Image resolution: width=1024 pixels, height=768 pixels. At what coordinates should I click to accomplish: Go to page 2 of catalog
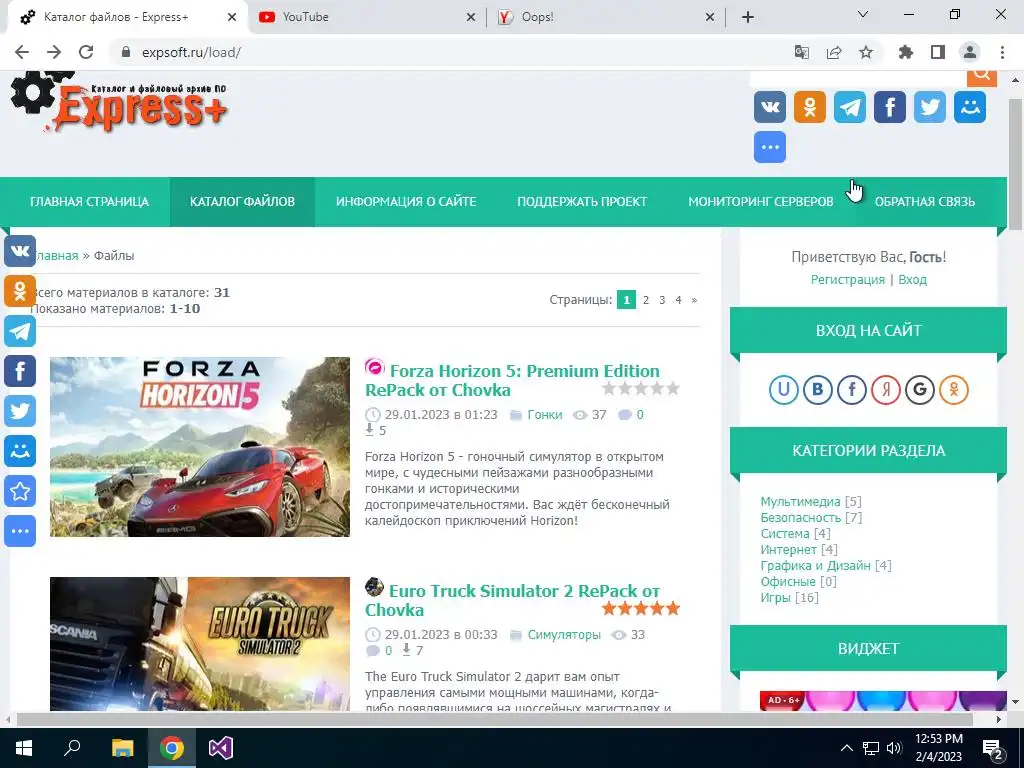coord(646,300)
